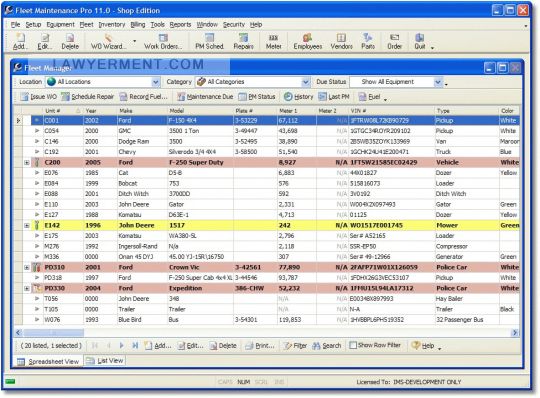Switch to the List View tab
Image resolution: width=540 pixels, height=398 pixels.
coord(105,360)
